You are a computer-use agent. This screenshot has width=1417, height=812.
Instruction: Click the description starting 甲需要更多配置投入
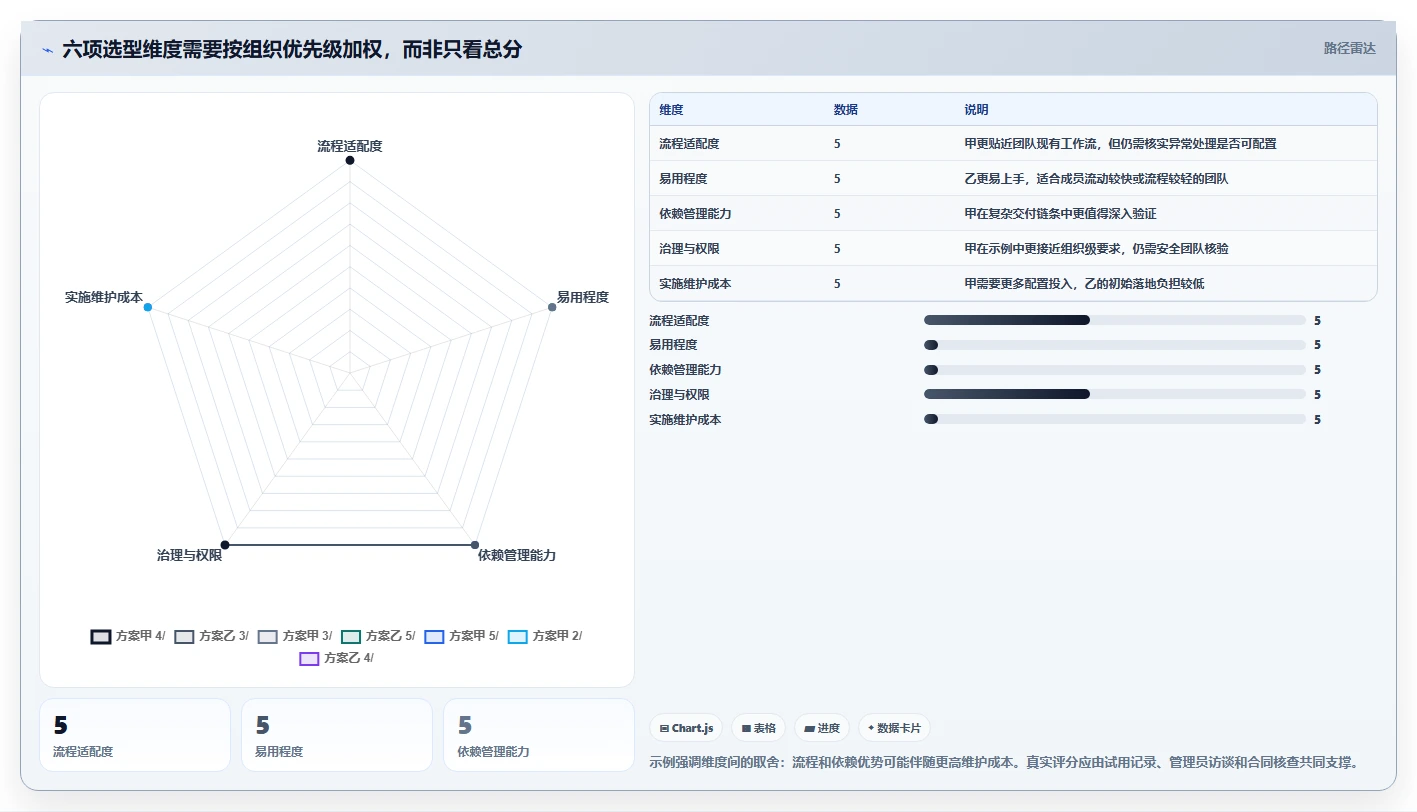click(x=1084, y=284)
